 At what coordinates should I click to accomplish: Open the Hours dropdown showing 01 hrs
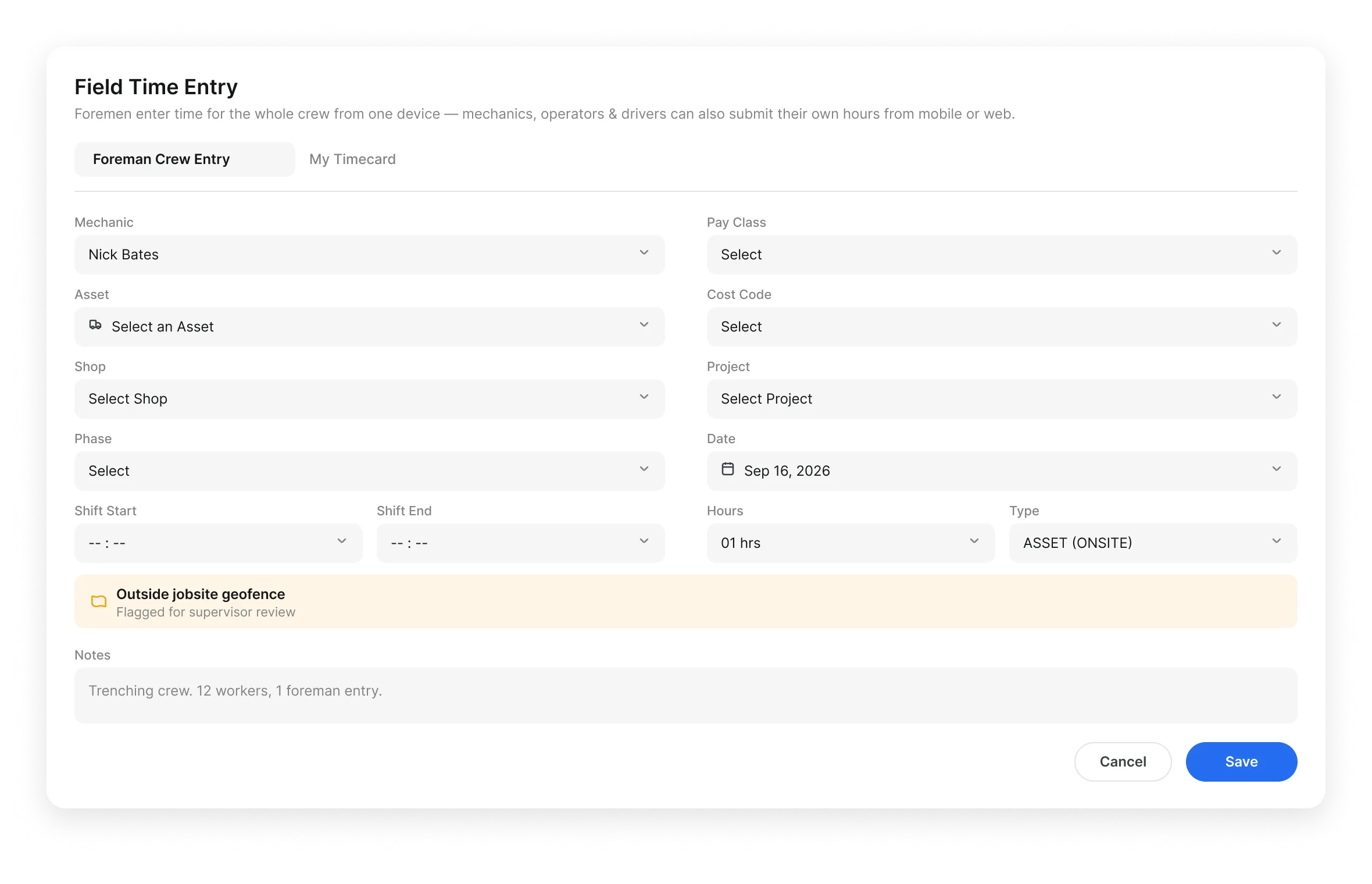click(x=851, y=543)
